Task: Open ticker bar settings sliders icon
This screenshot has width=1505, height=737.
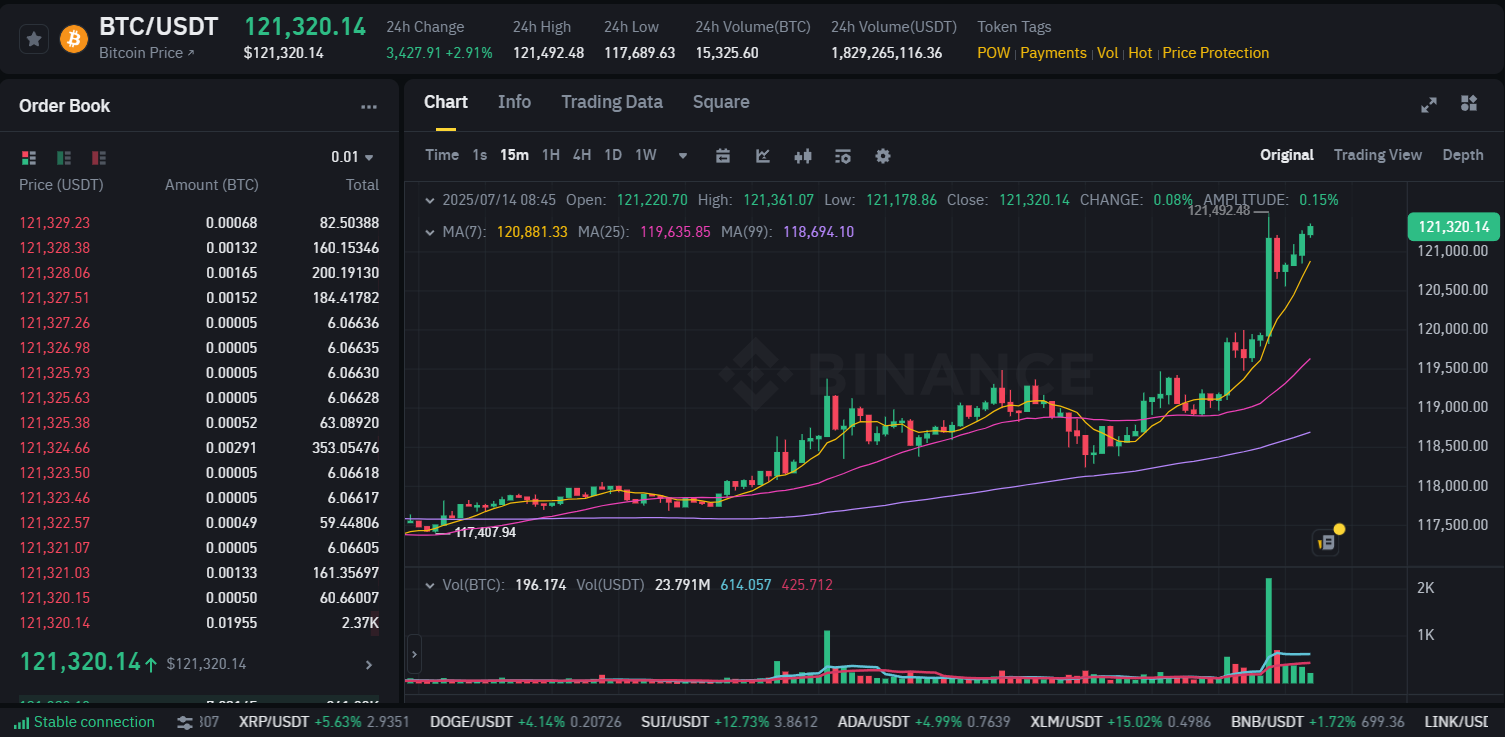Action: (x=185, y=722)
